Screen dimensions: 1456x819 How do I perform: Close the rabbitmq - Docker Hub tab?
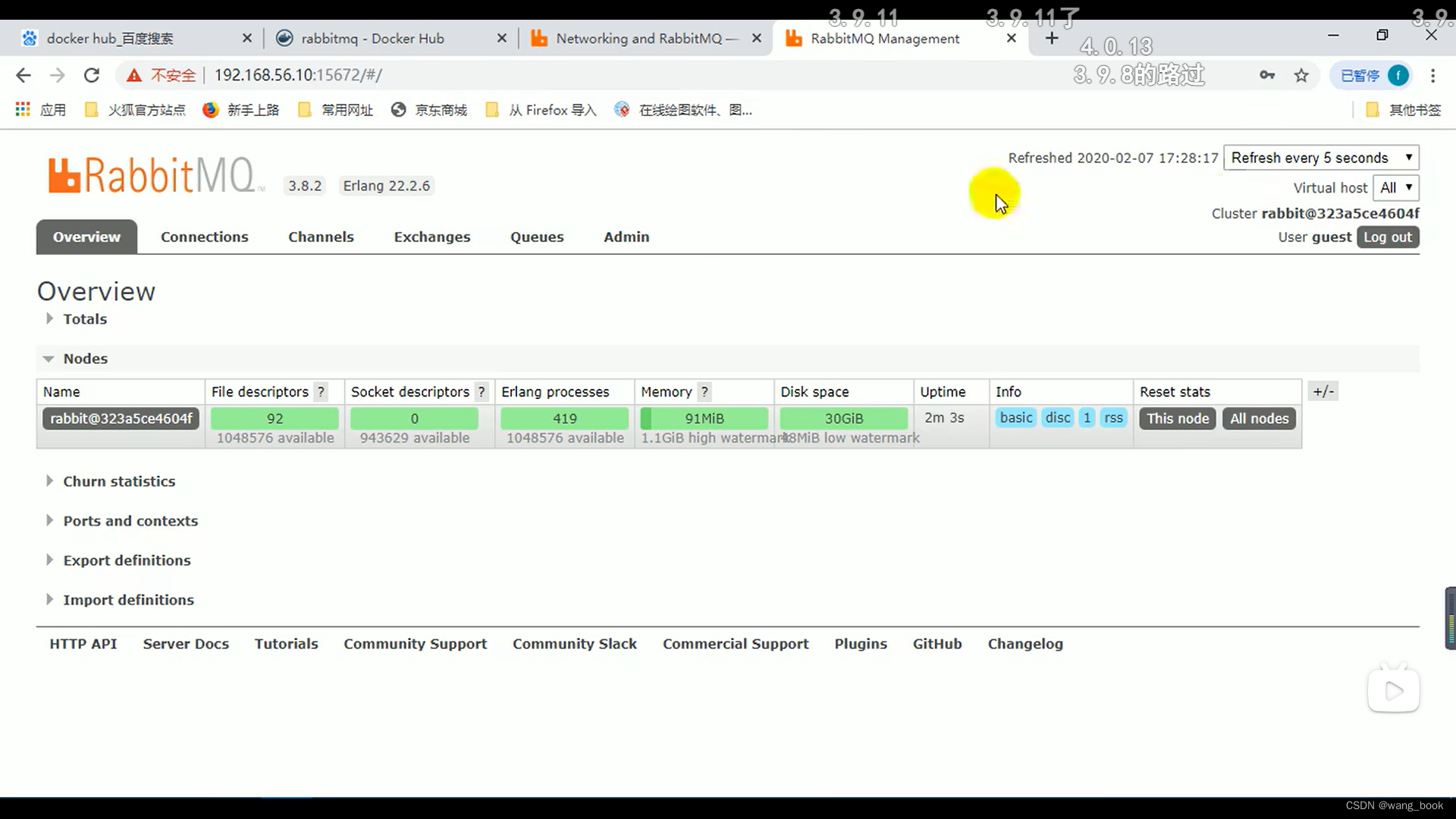point(501,38)
